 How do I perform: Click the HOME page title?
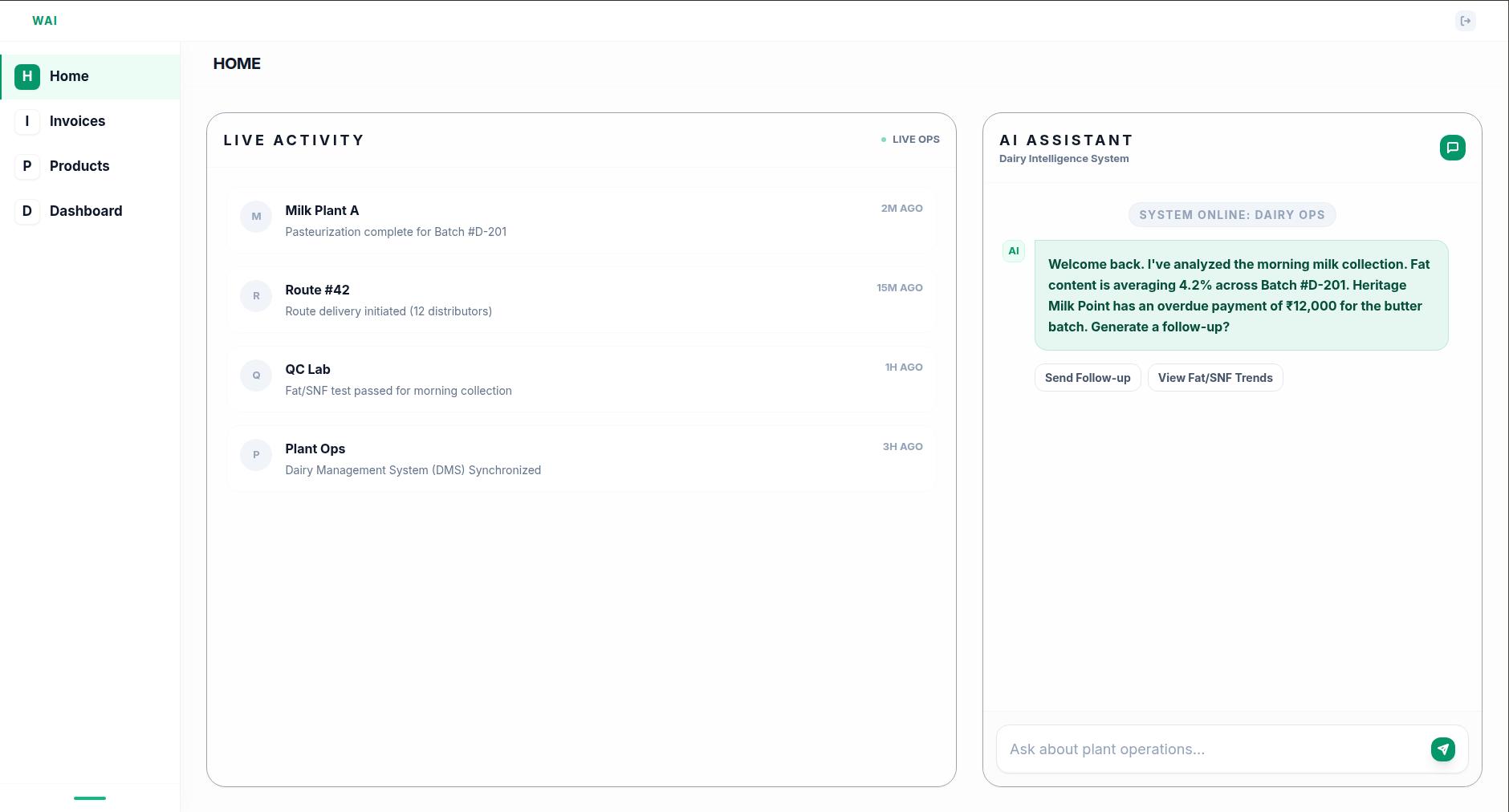tap(237, 63)
